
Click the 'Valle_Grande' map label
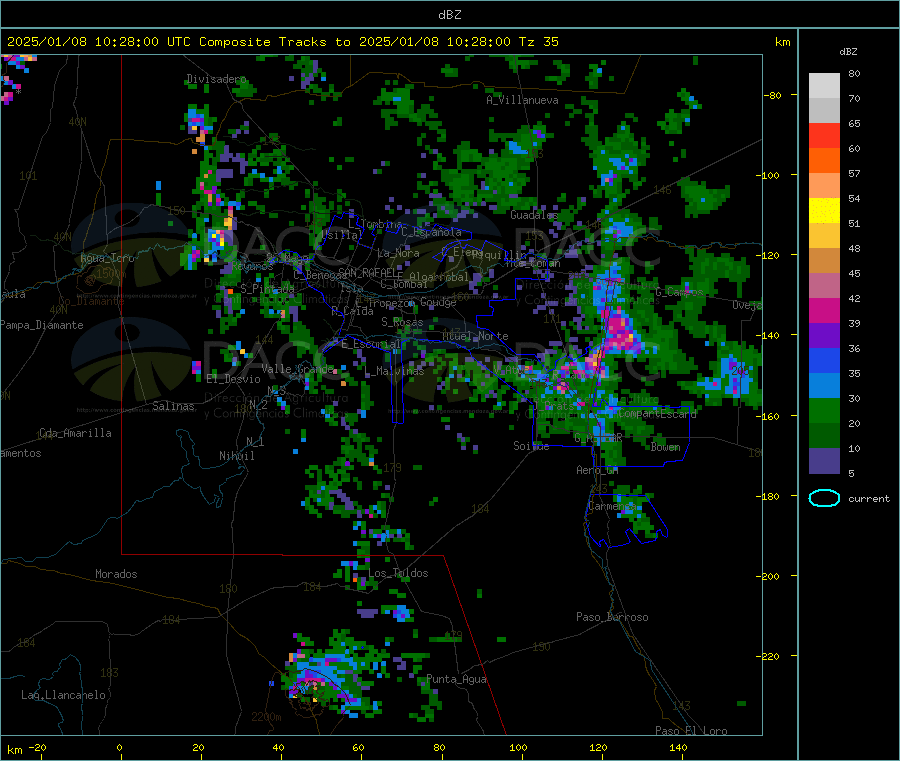[297, 368]
